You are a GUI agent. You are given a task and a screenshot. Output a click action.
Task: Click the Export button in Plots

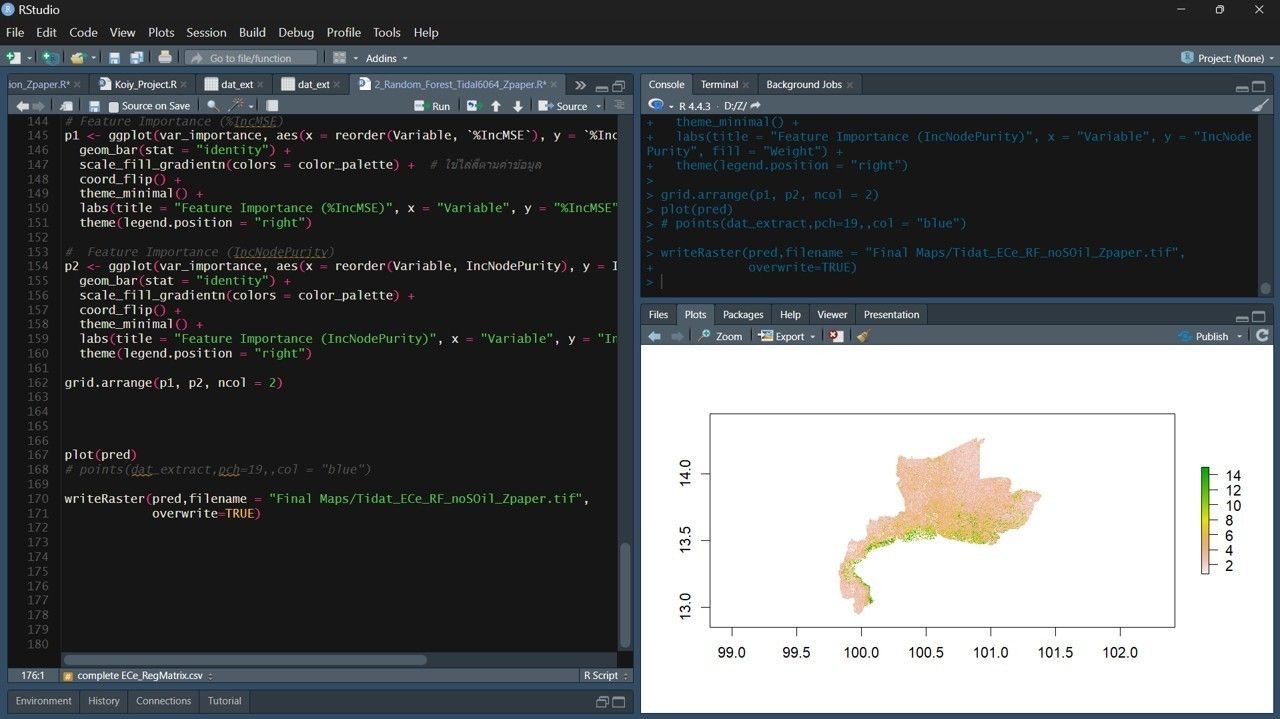(781, 336)
